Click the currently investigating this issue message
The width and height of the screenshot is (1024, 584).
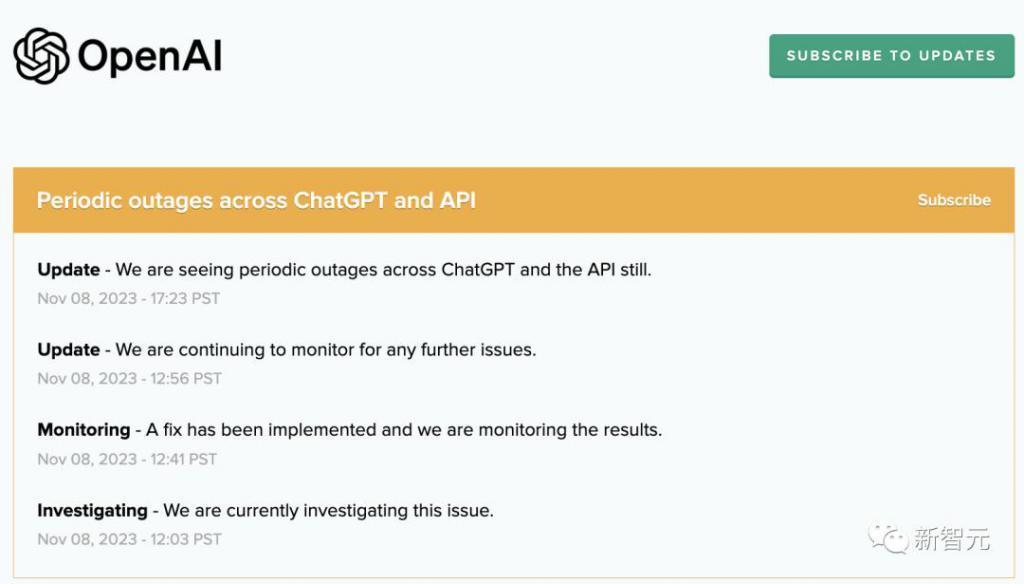328,511
